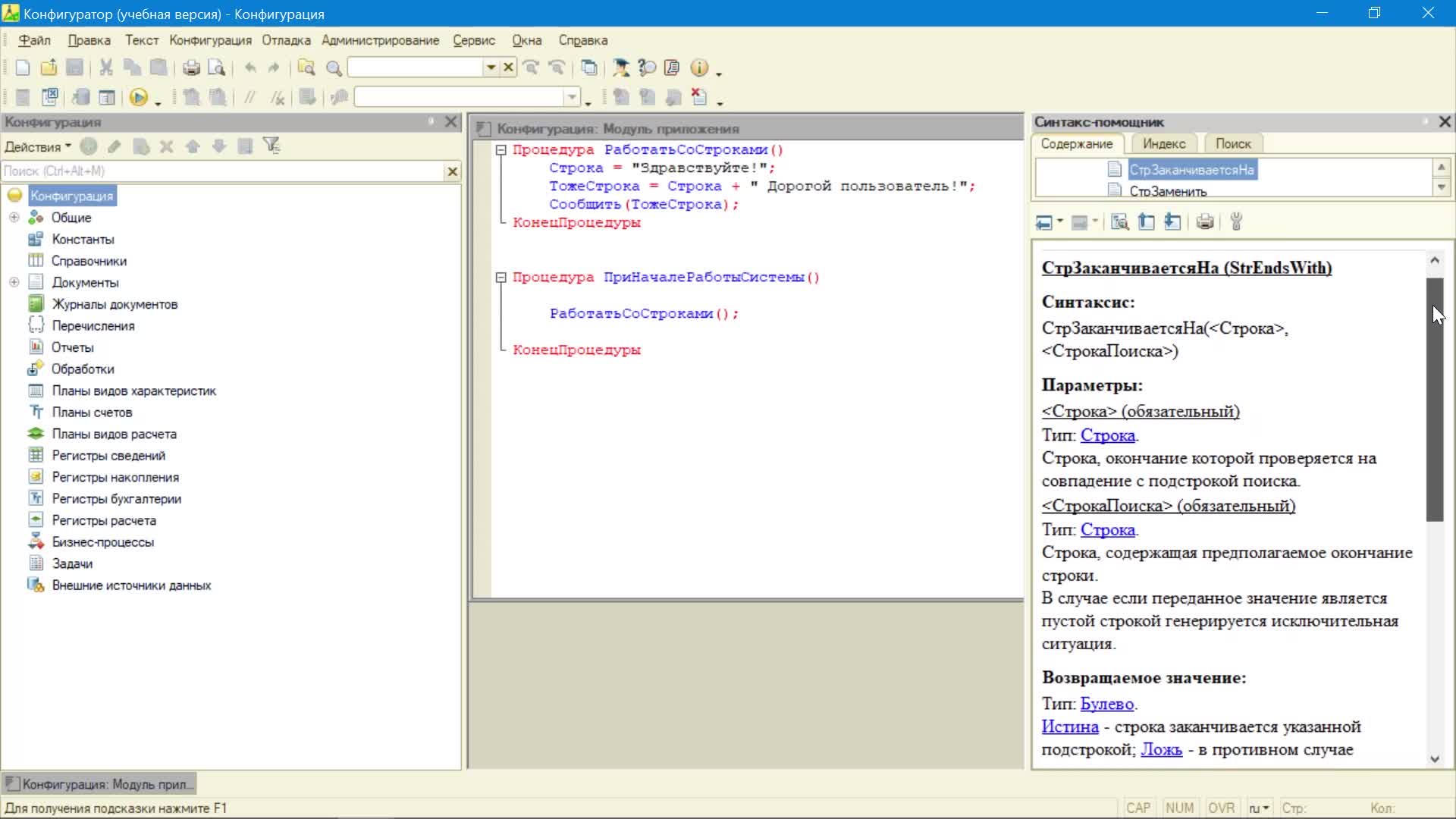Screen dimensions: 1456x819
Task: Expand the Общие tree node
Action: (14, 218)
